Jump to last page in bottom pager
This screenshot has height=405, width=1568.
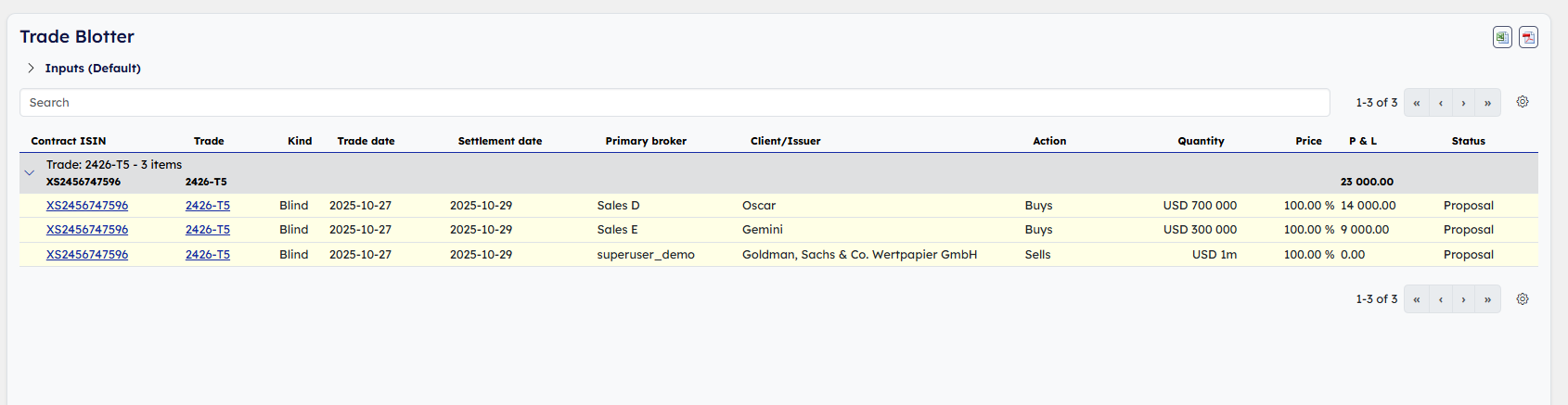click(x=1487, y=299)
